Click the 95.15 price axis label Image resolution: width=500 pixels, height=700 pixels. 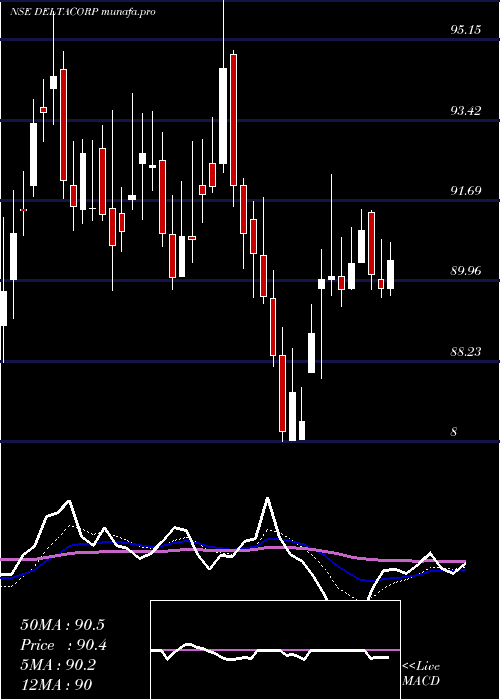(x=466, y=30)
